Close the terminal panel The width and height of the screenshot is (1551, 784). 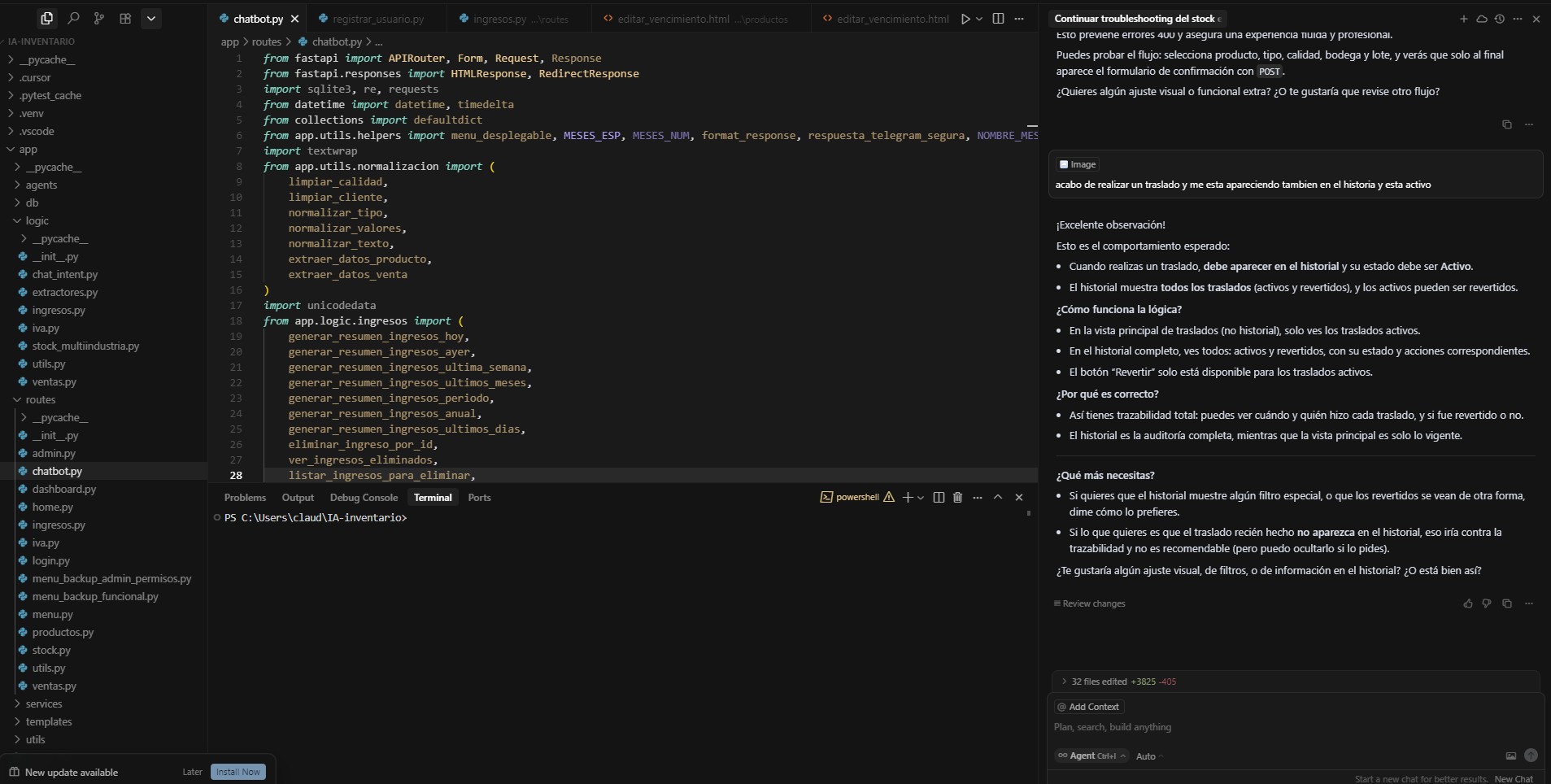tap(1019, 497)
